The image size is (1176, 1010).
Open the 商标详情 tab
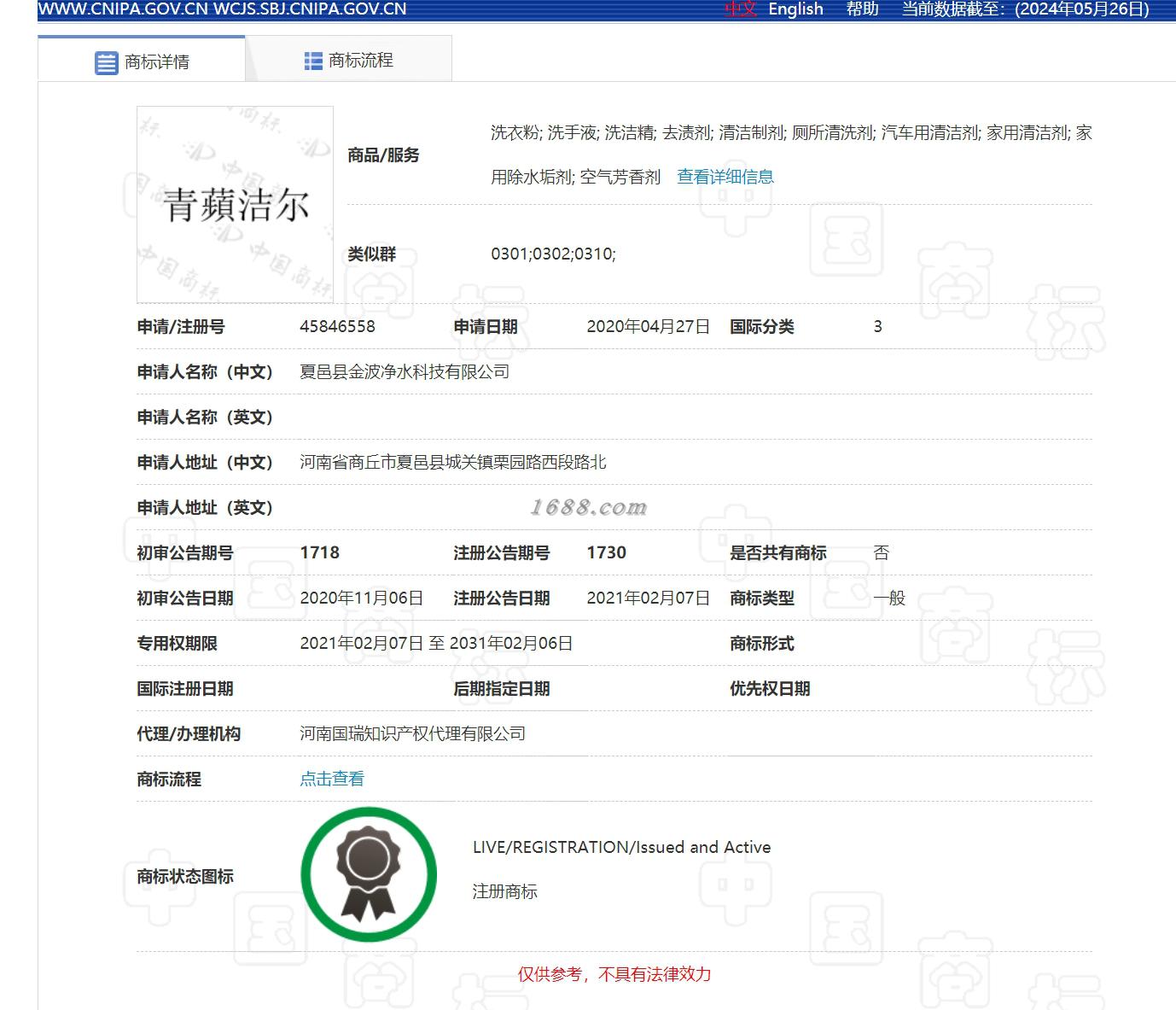pos(142,60)
